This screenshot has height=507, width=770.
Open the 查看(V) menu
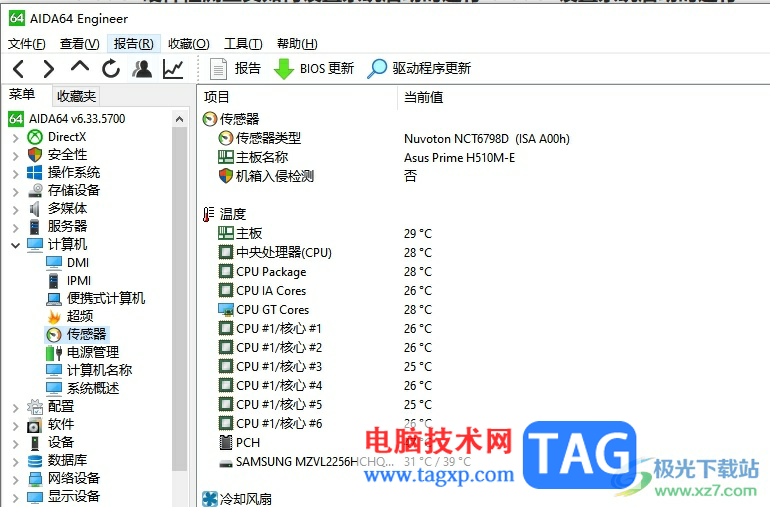coord(80,44)
